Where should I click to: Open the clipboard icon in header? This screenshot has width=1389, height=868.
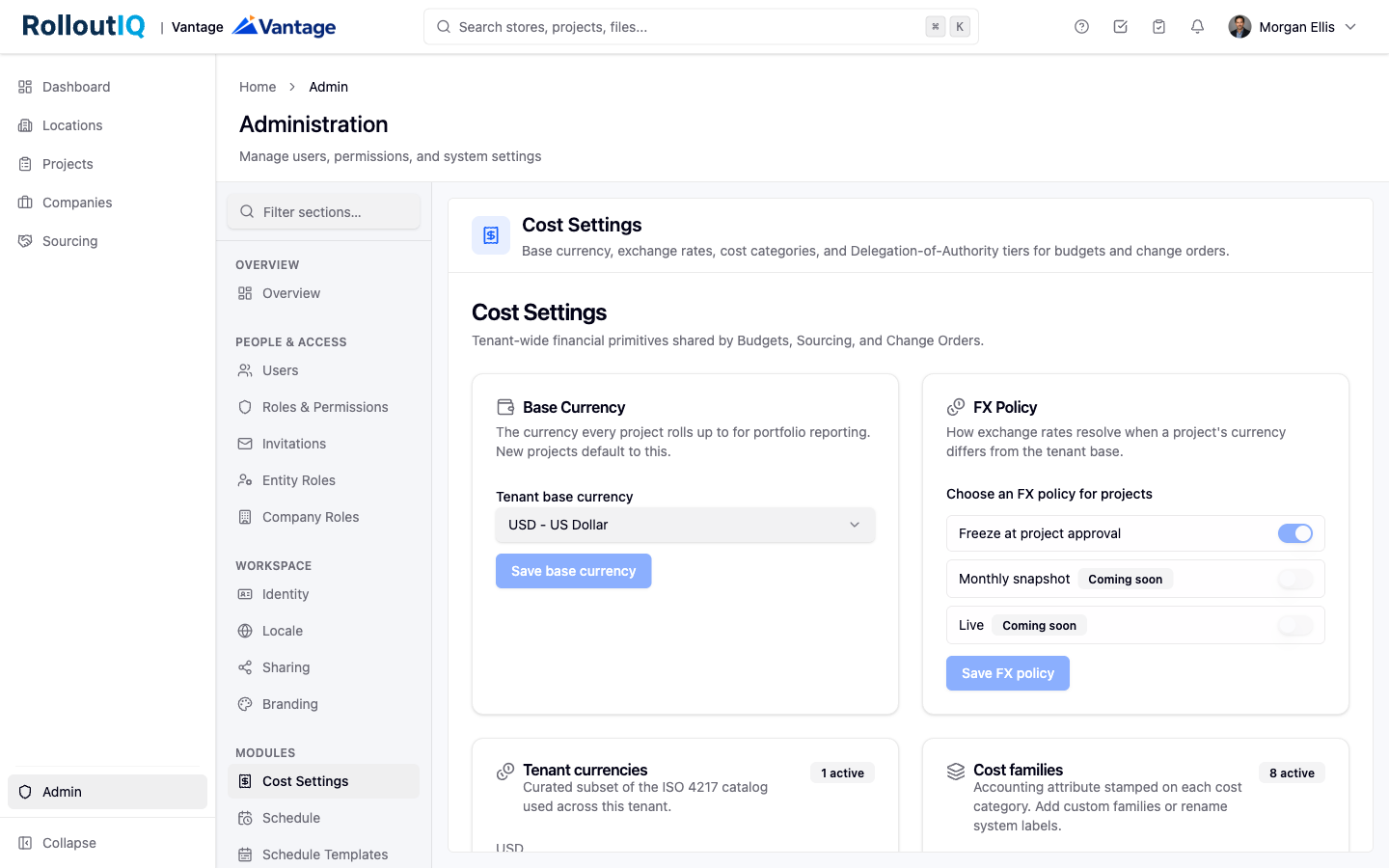(x=1158, y=27)
